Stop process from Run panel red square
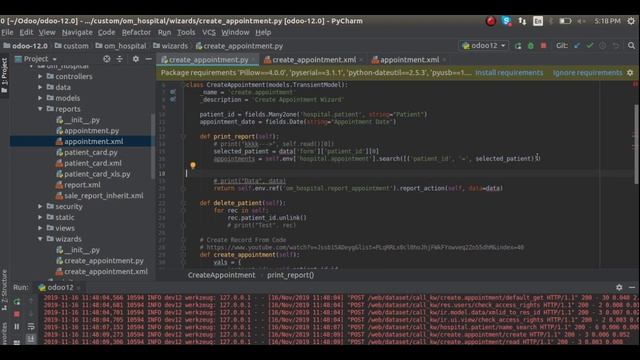 click(x=17, y=314)
